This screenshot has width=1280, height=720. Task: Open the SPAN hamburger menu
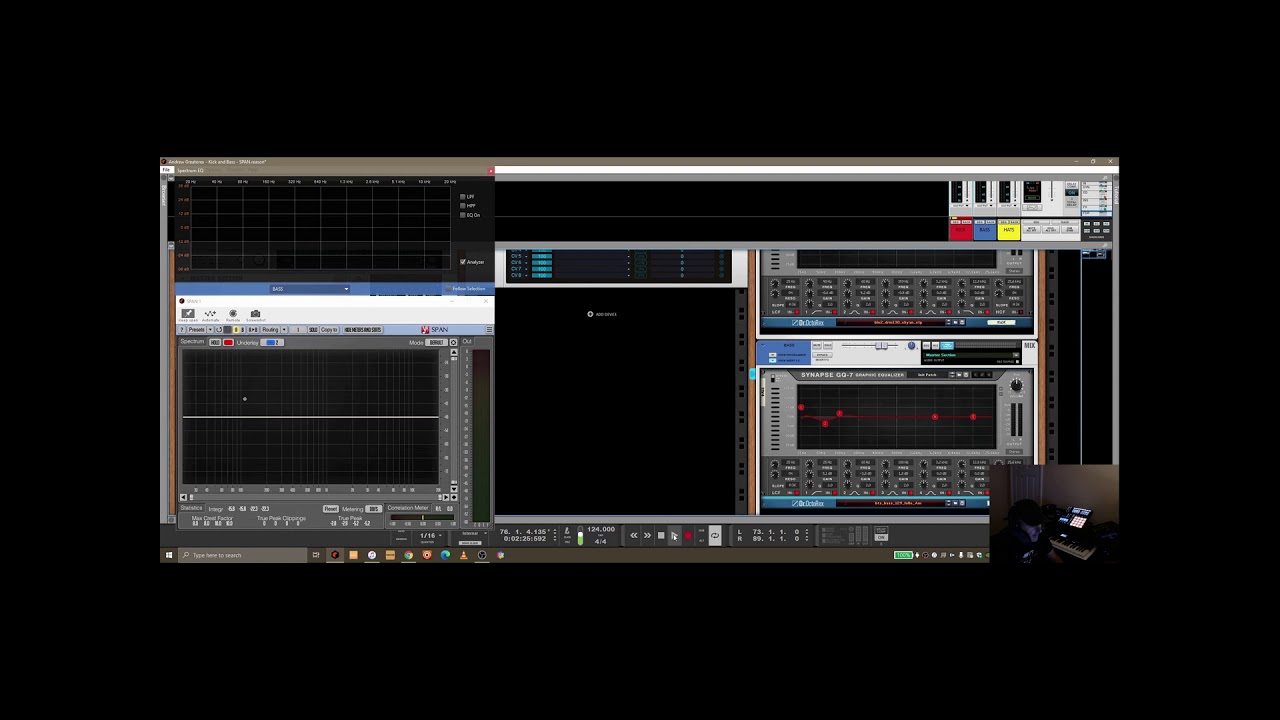coord(489,330)
